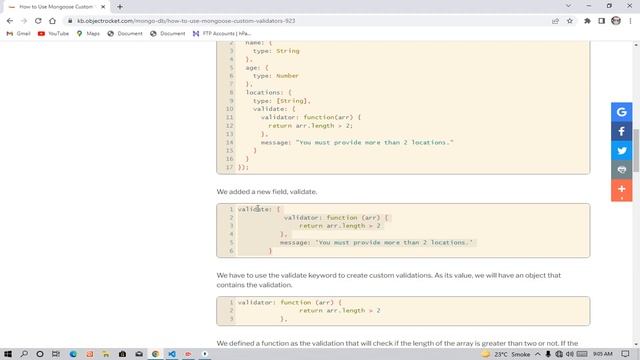Click the 'message: You must provide more' line in the first code block
This screenshot has width=640, height=360.
pos(357,142)
